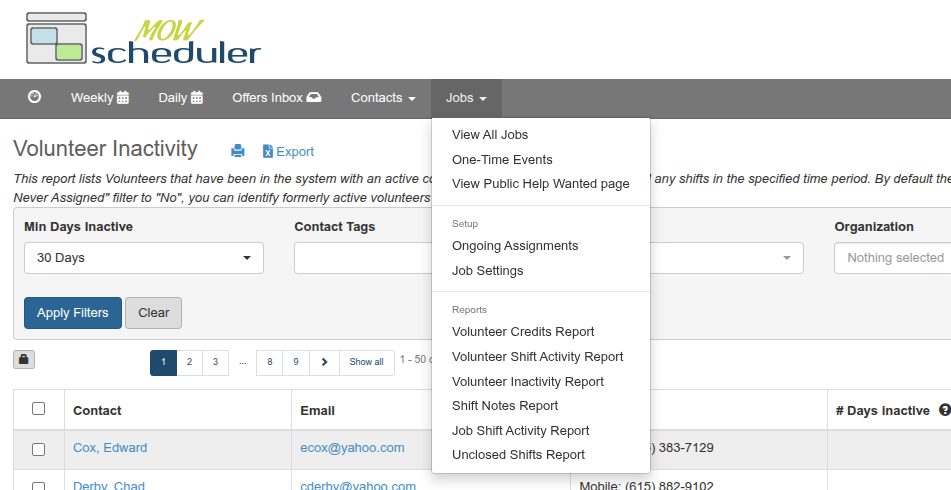Open the Min Days Inactive dropdown
The height and width of the screenshot is (490, 951).
(x=144, y=258)
